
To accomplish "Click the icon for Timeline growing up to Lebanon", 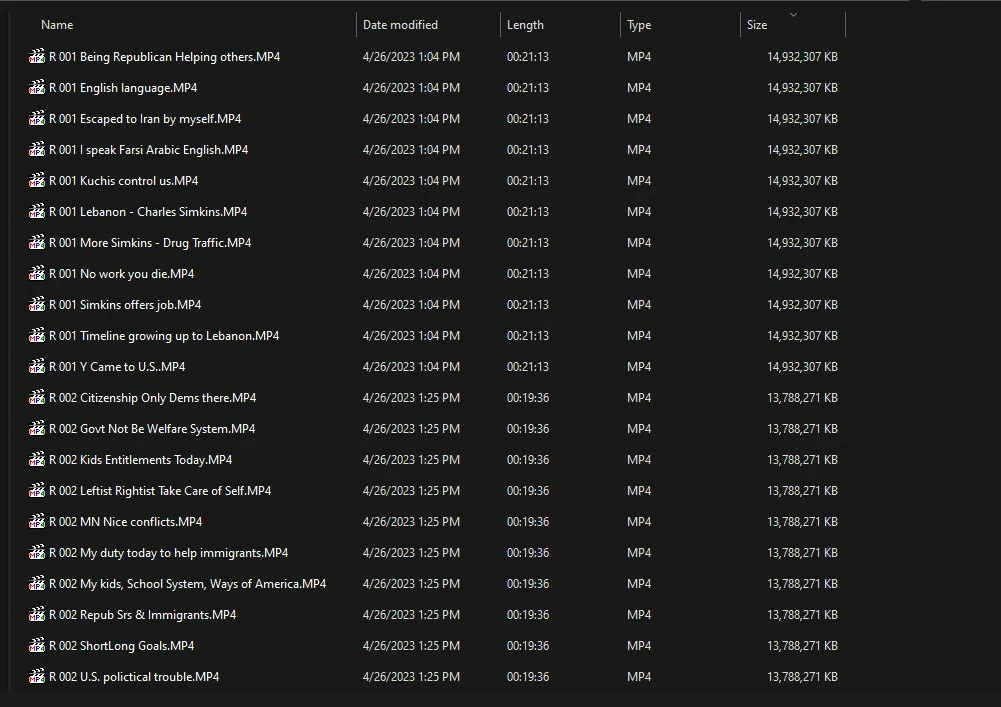I will click(37, 335).
